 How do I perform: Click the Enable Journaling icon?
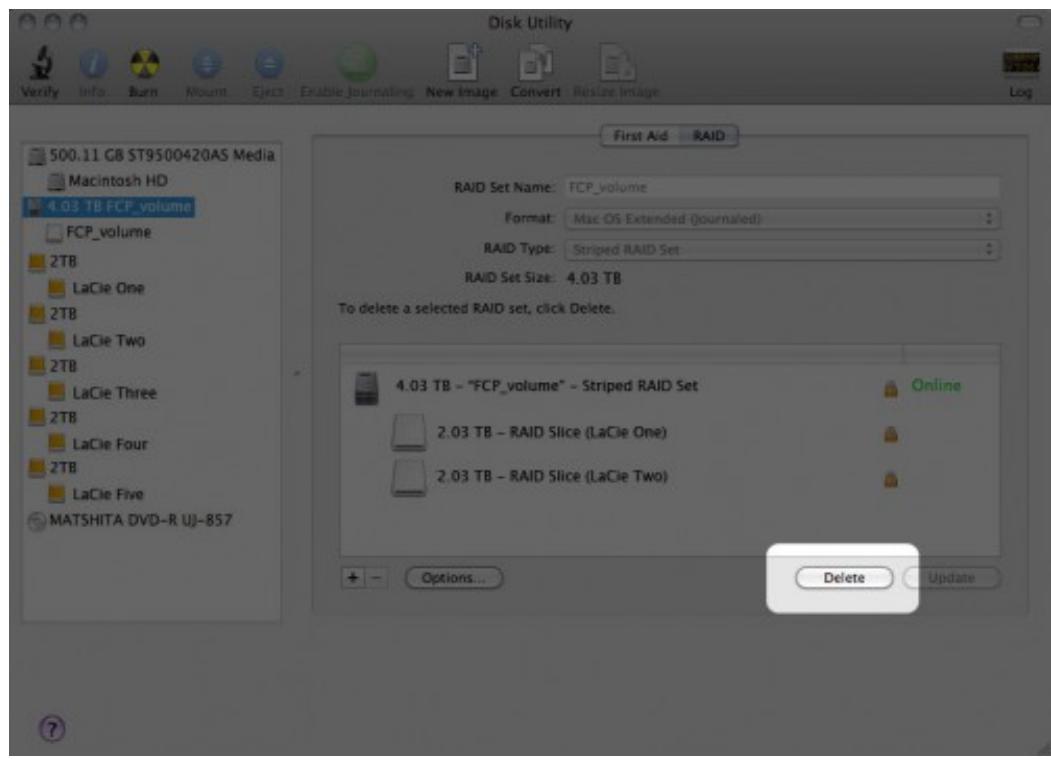(x=356, y=64)
